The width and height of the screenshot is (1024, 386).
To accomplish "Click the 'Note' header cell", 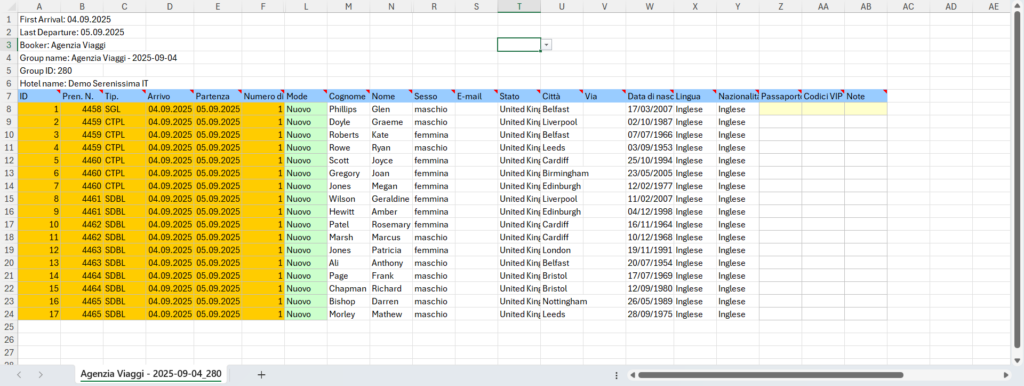I will click(x=865, y=96).
